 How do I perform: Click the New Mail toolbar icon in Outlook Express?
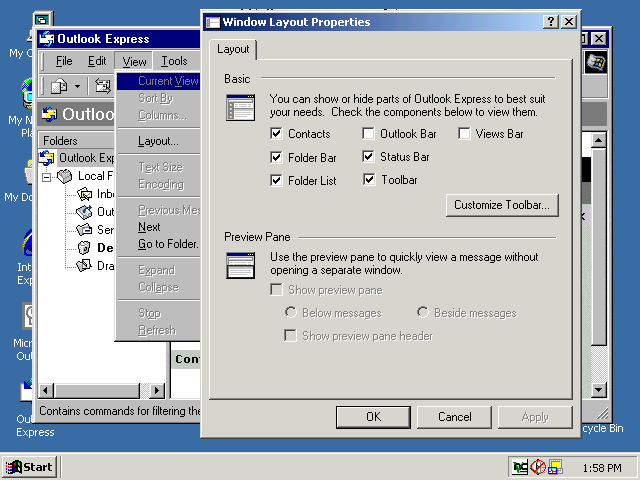click(59, 86)
